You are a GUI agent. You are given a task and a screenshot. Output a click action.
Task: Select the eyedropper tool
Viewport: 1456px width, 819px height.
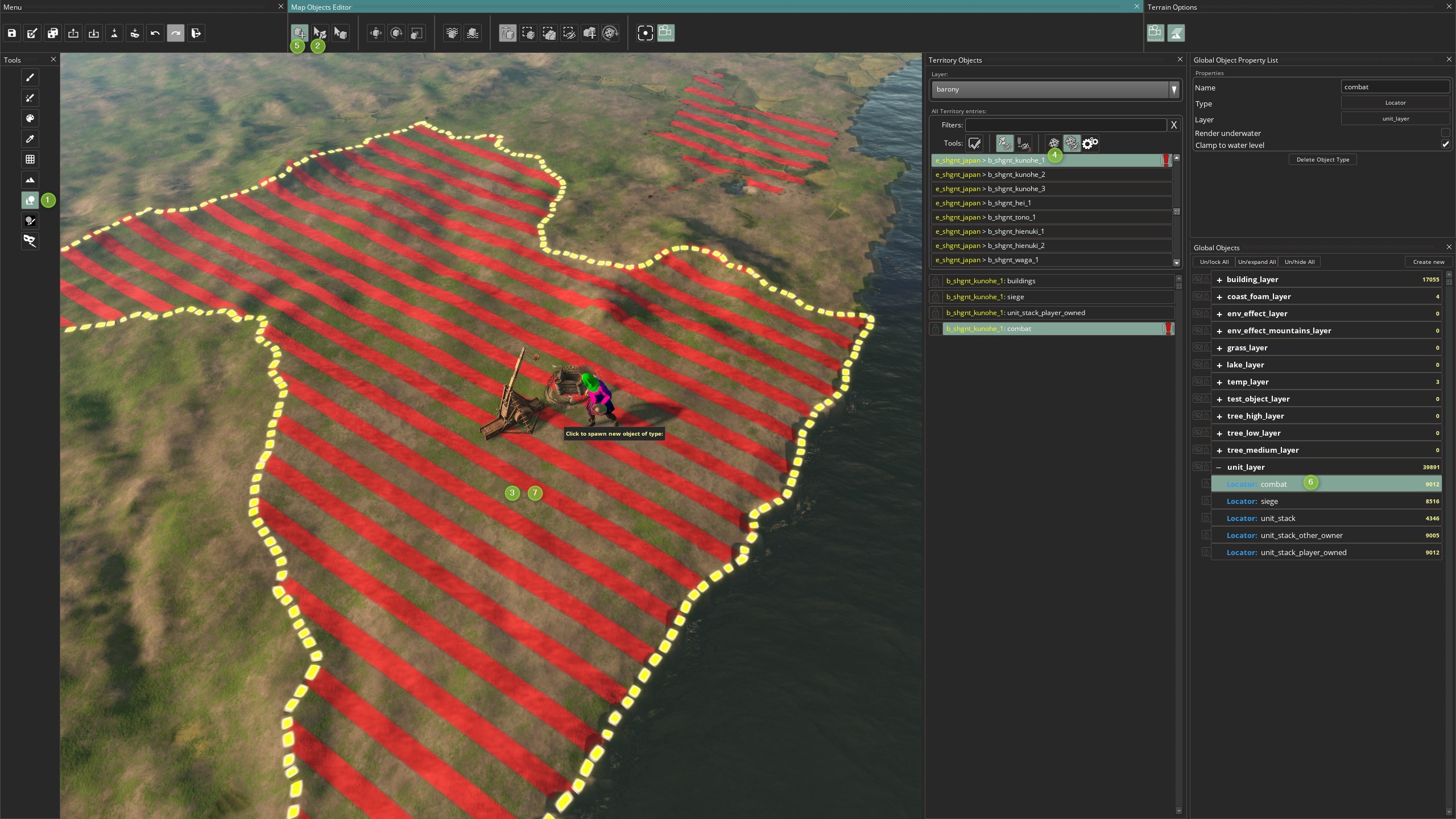point(30,139)
